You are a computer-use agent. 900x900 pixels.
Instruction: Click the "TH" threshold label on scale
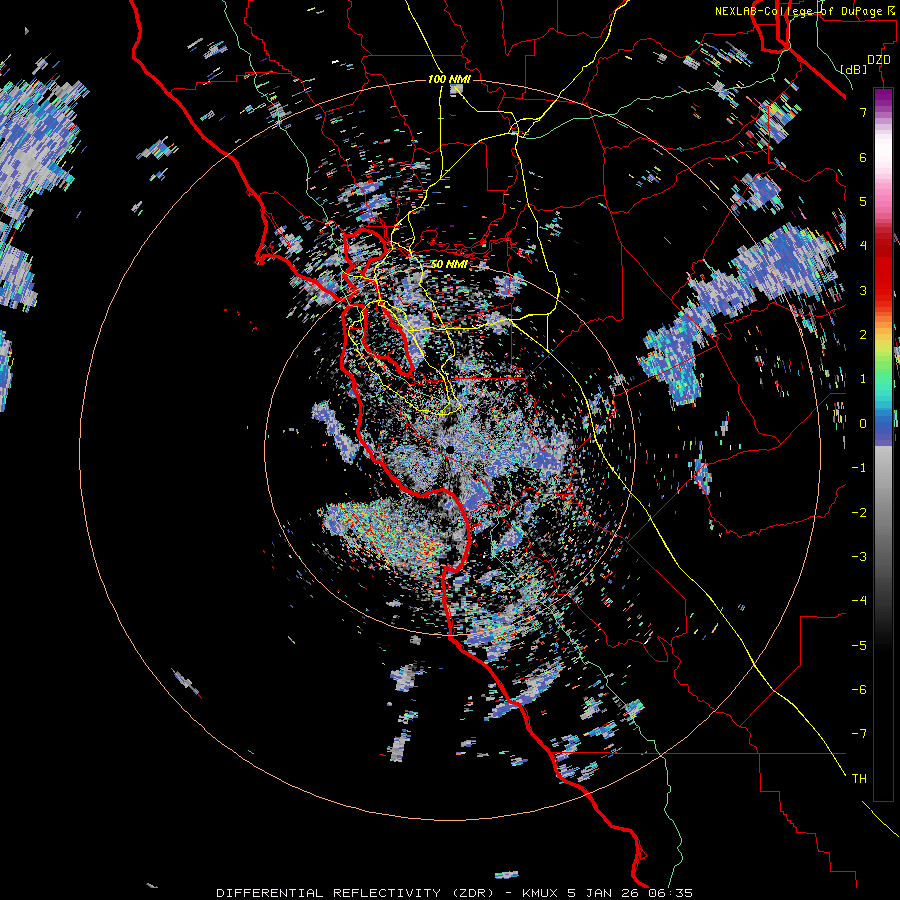859,778
